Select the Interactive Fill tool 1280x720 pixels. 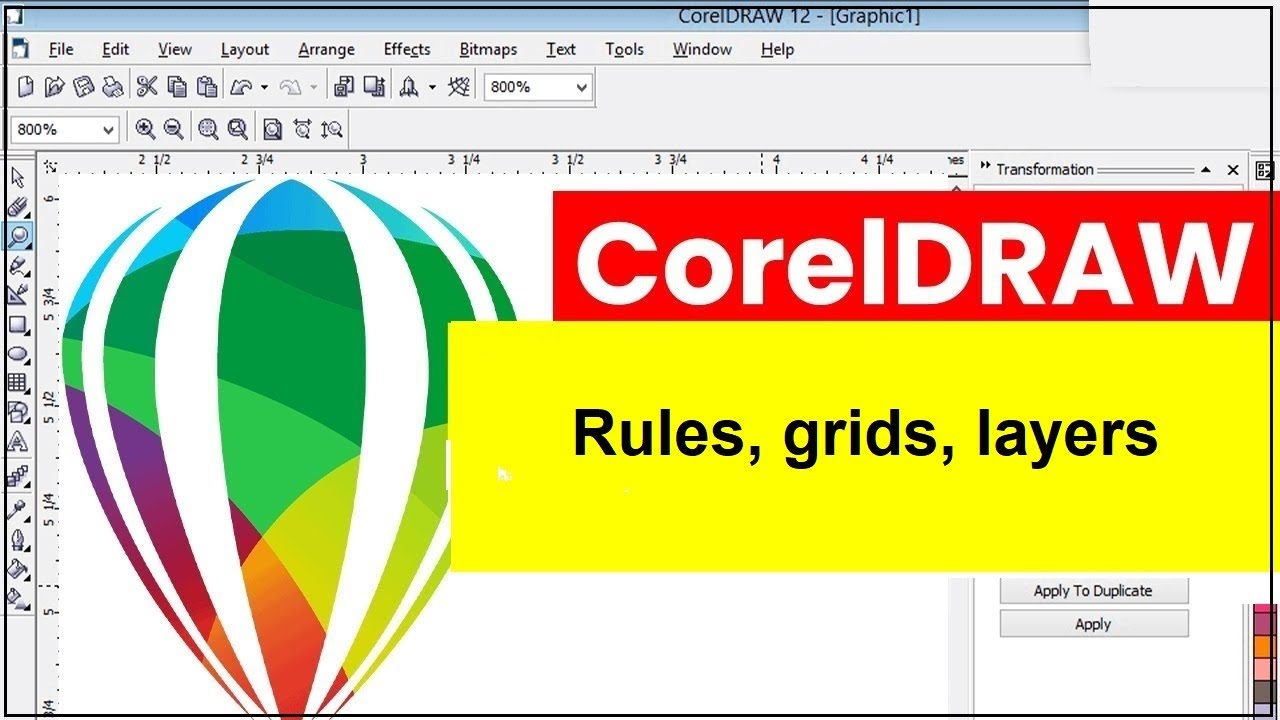(x=18, y=599)
